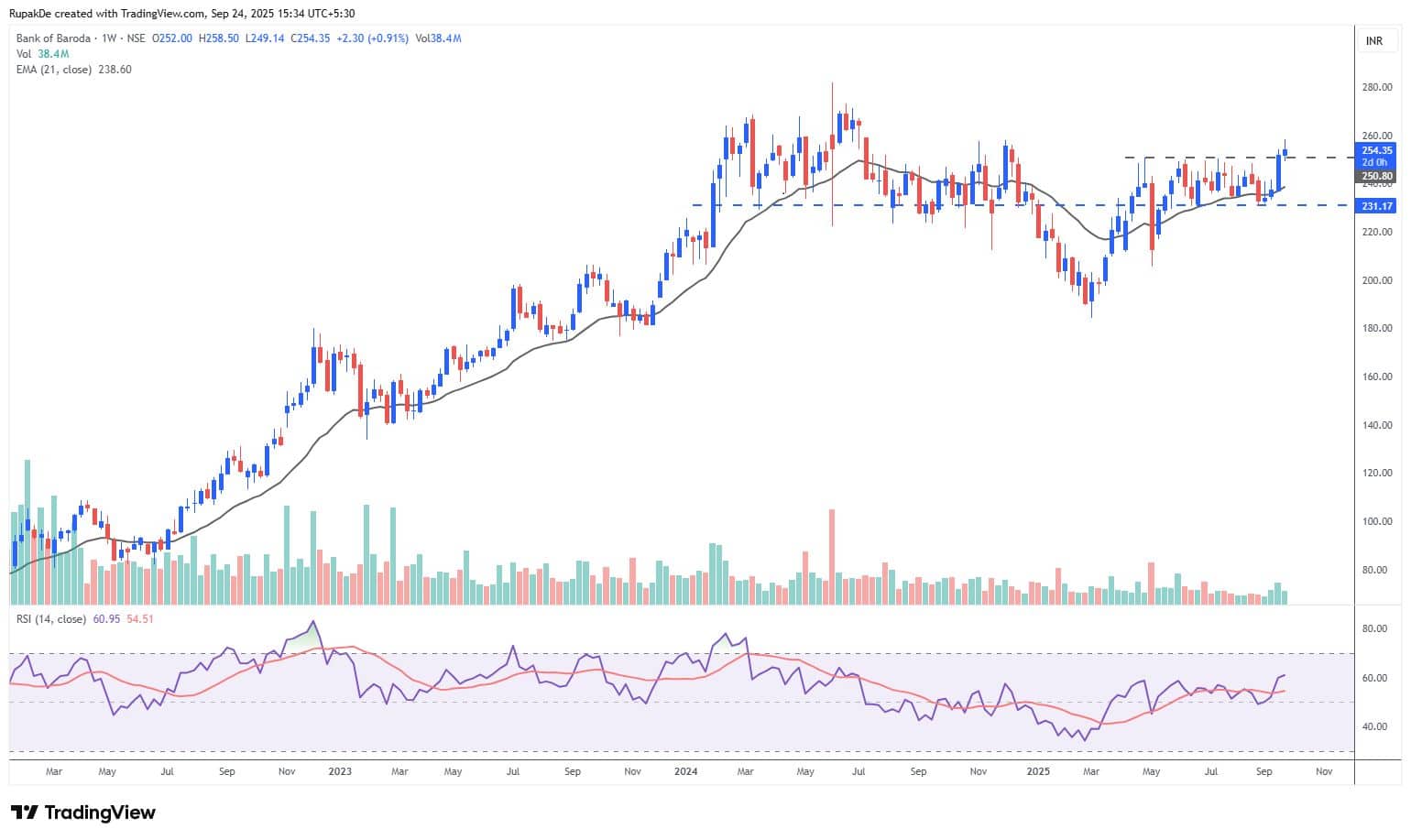Viewport: 1411px width, 840px height.
Task: Click the EMA (21, close) indicator legend
Action: coord(53,70)
